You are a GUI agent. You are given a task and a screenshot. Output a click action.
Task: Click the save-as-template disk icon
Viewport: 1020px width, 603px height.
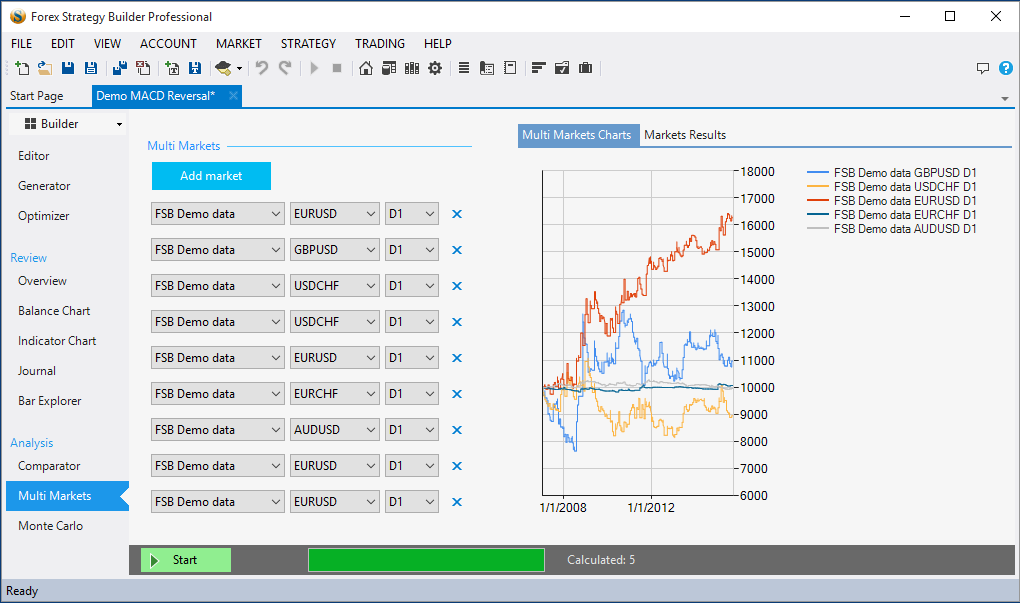pyautogui.click(x=195, y=68)
